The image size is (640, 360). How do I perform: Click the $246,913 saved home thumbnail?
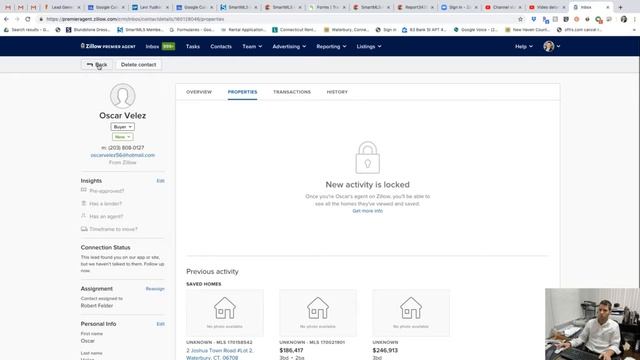point(411,313)
